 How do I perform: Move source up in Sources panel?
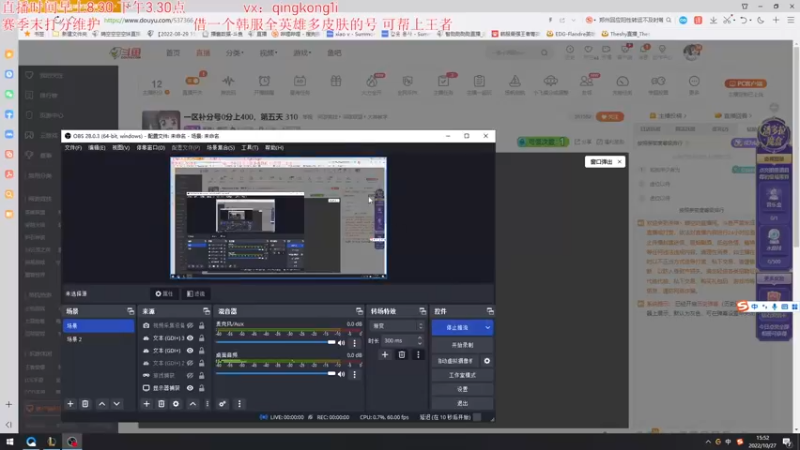pyautogui.click(x=193, y=404)
